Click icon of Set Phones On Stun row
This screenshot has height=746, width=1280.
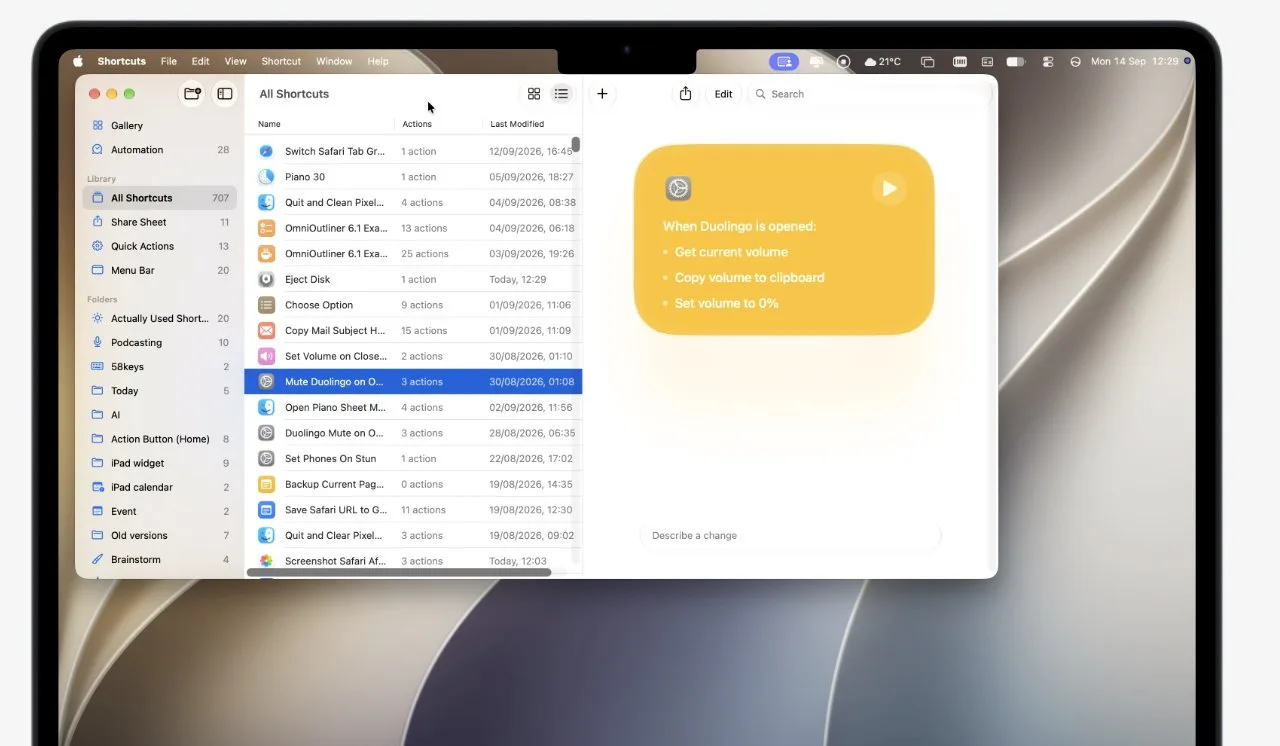tap(266, 459)
